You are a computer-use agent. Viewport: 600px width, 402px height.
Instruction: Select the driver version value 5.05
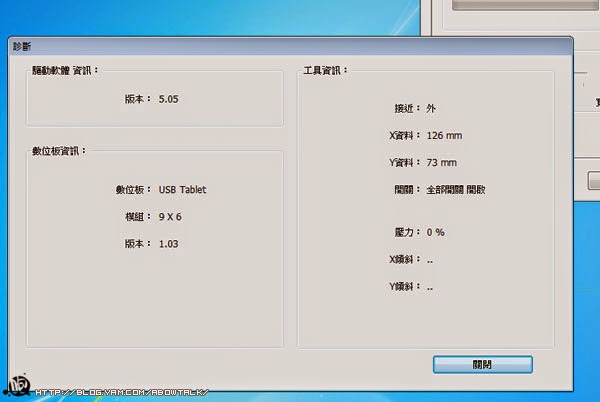coord(168,99)
